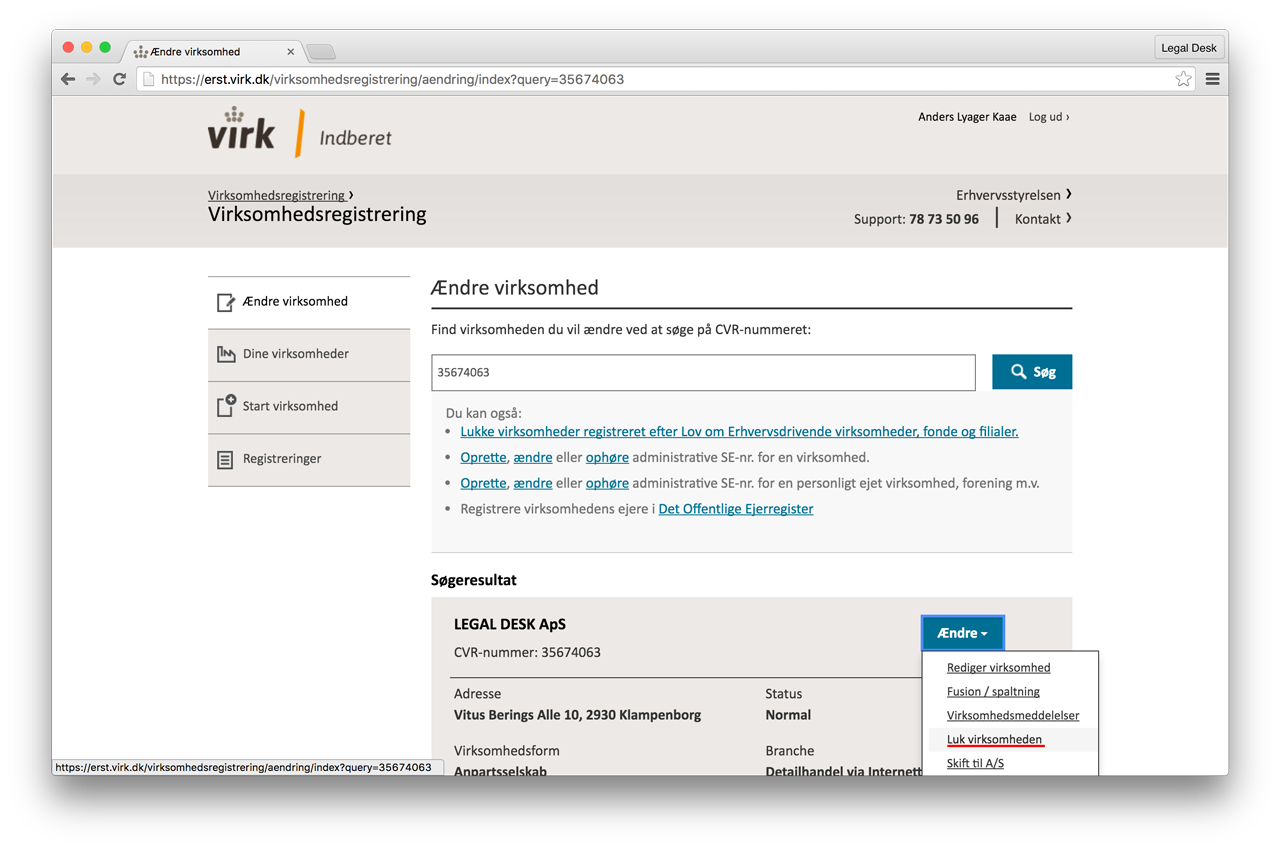
Task: Click the CVR-nummer search field
Action: [703, 372]
